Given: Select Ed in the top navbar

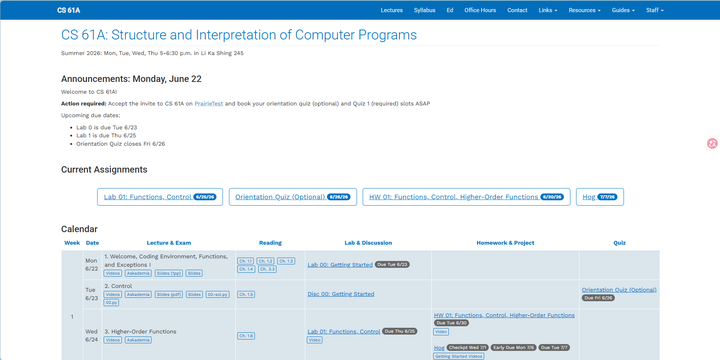Looking at the screenshot, I should pyautogui.click(x=450, y=10).
